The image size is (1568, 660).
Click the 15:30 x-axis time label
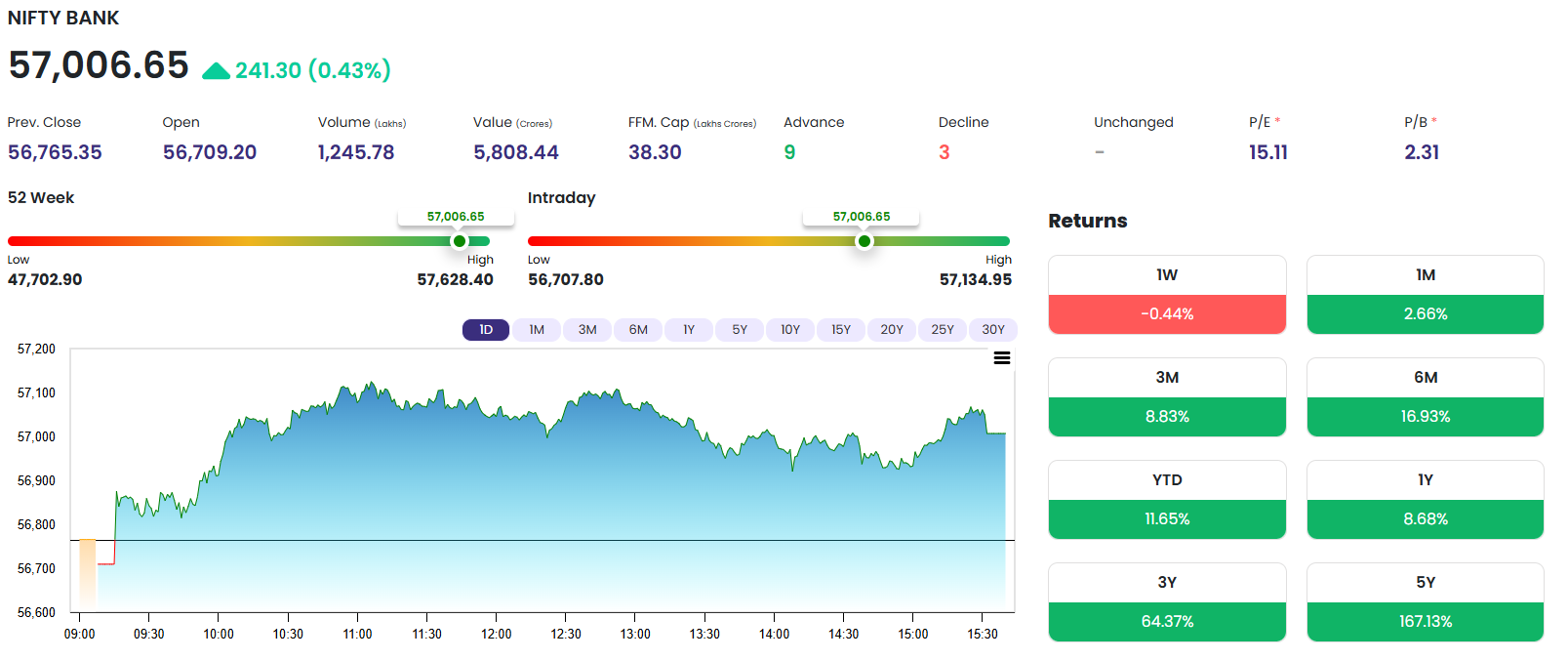pyautogui.click(x=983, y=635)
